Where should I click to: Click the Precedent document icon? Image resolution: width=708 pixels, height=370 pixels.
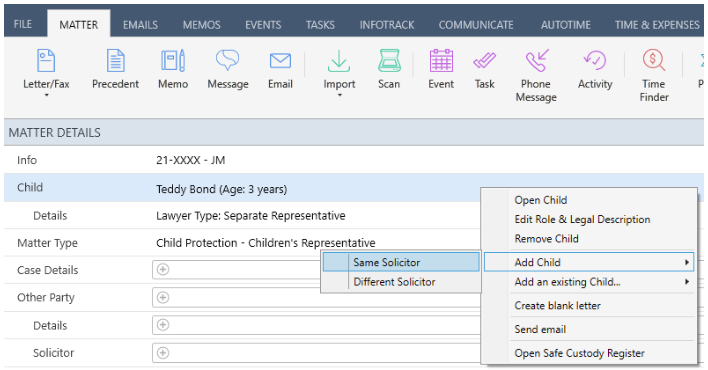(x=116, y=61)
